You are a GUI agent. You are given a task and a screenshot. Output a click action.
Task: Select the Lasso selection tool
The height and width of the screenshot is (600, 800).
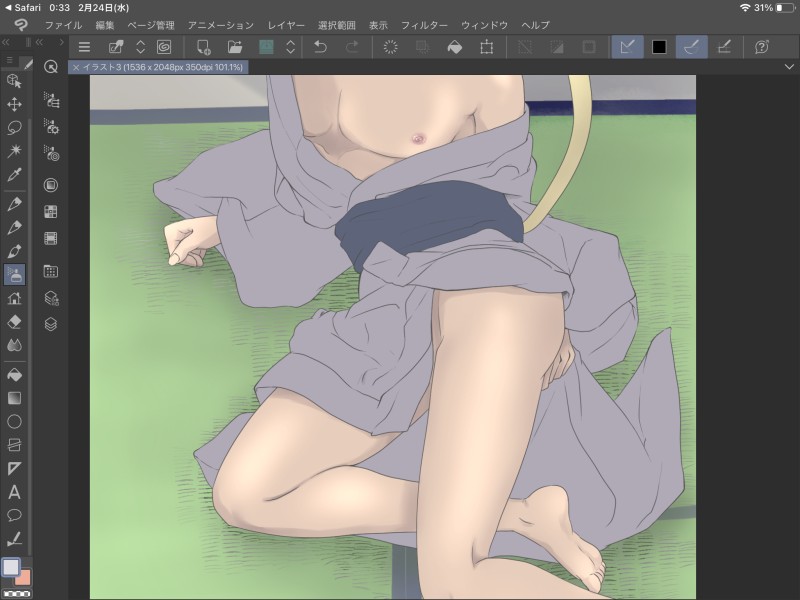tap(14, 128)
